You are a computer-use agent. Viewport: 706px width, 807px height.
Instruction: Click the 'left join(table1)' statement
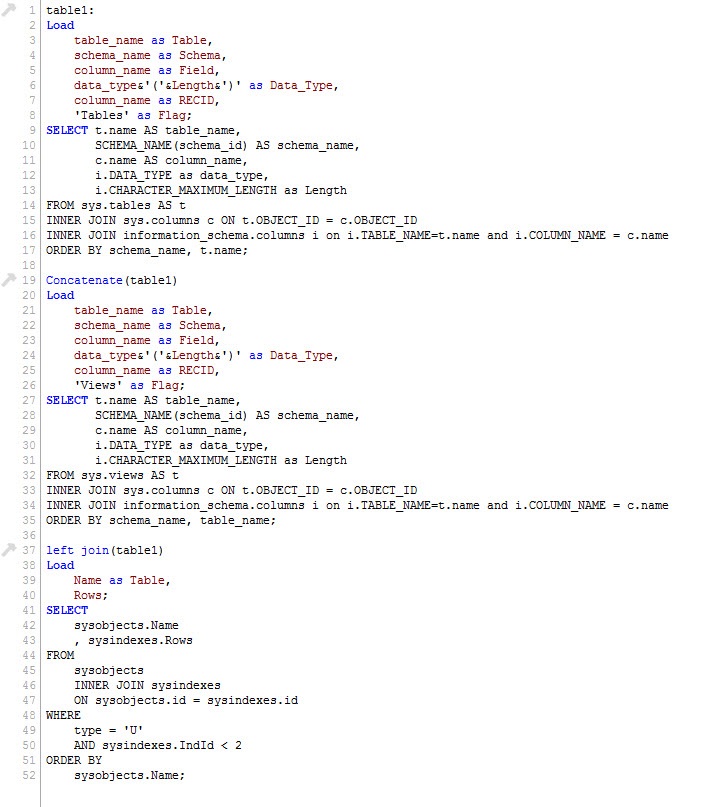point(104,550)
